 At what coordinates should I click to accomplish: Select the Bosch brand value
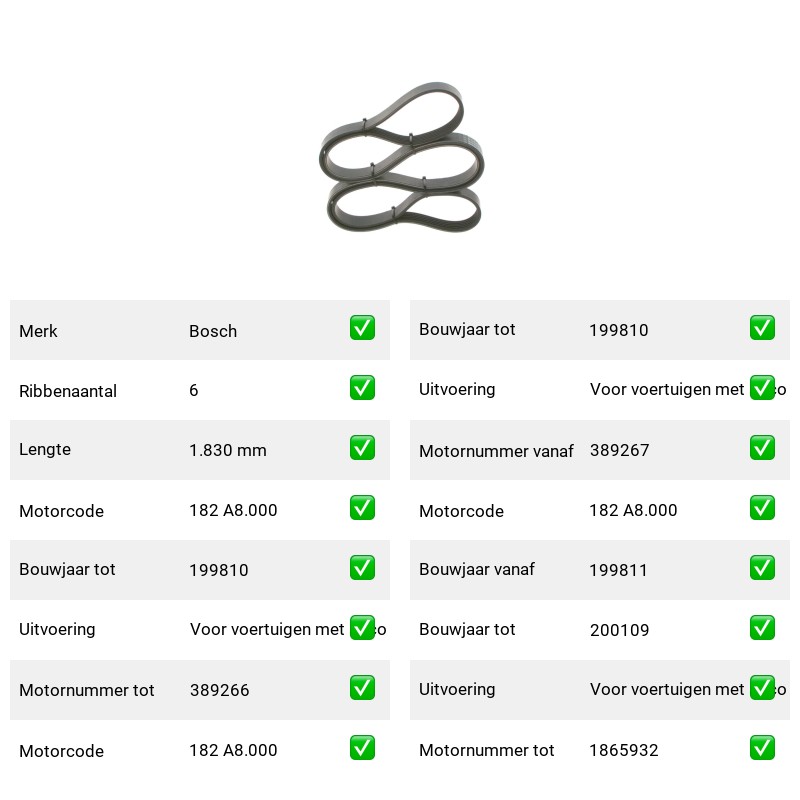click(213, 331)
